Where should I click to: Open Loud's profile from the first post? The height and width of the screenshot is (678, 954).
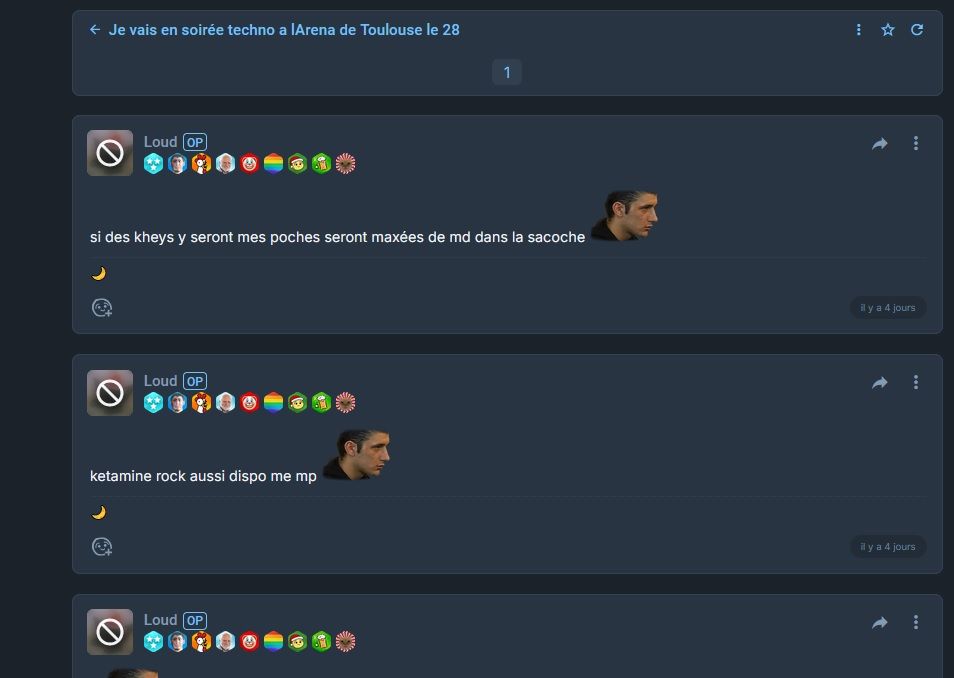pyautogui.click(x=160, y=142)
